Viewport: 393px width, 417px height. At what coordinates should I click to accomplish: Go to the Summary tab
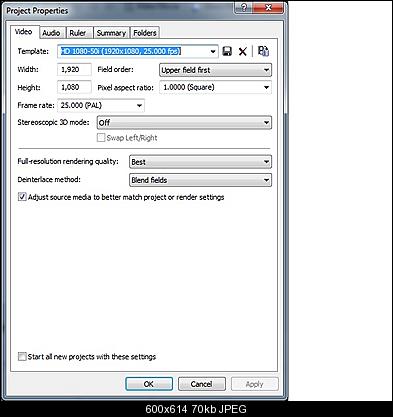click(x=111, y=33)
